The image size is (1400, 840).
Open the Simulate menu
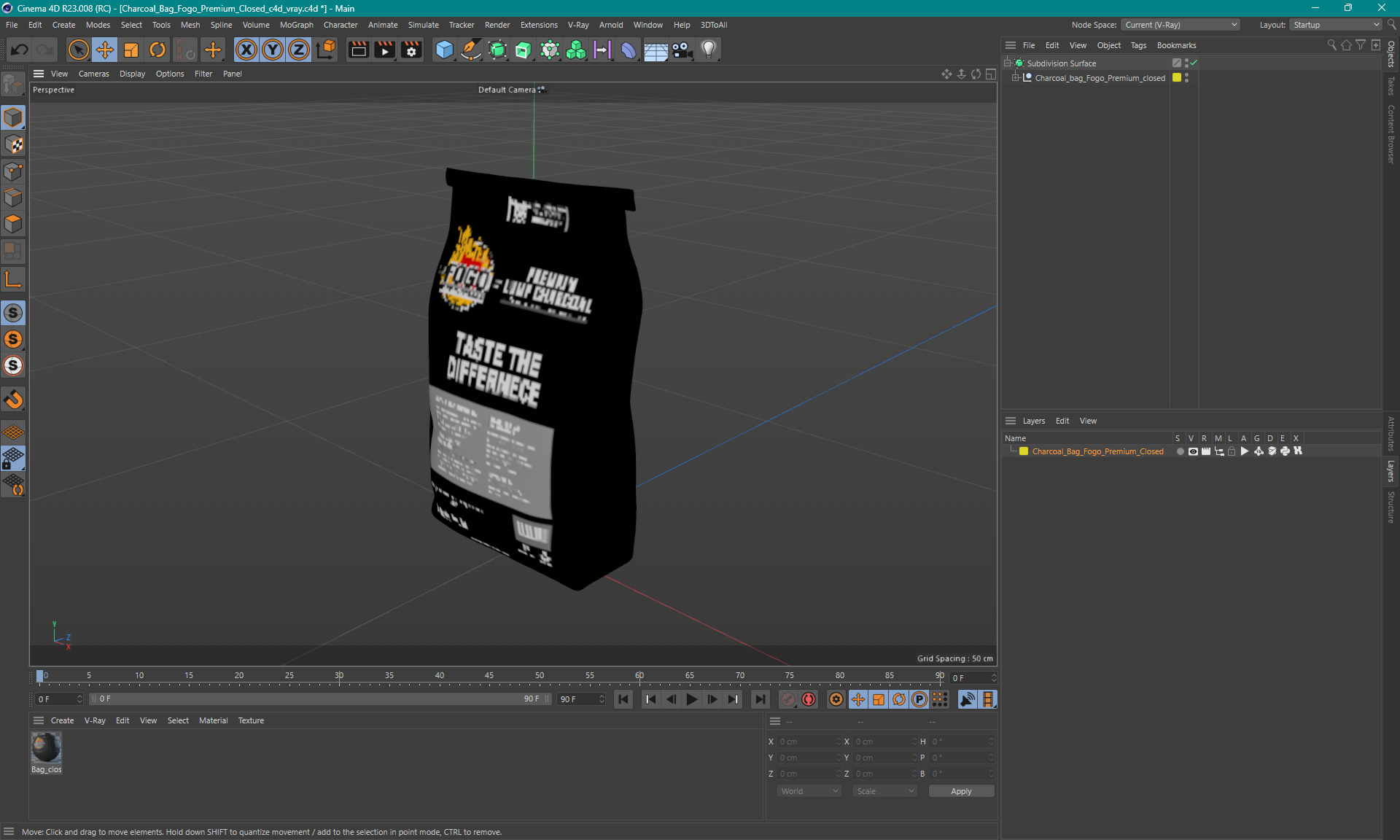coord(423,25)
